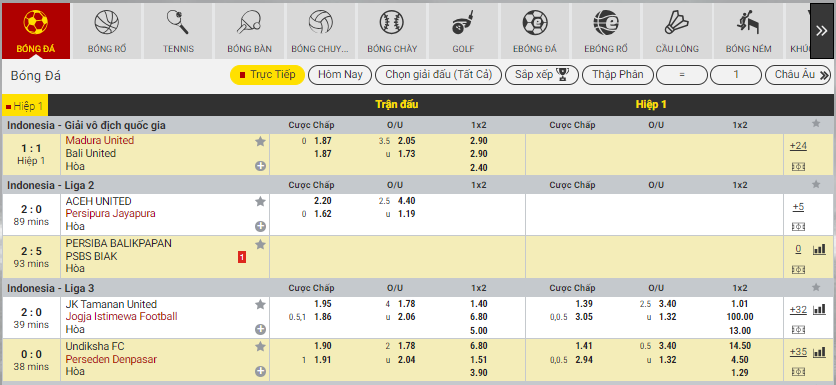Favorite the Indonesia Liga 3 league
Viewport: 836px width, 385px height.
[816, 287]
